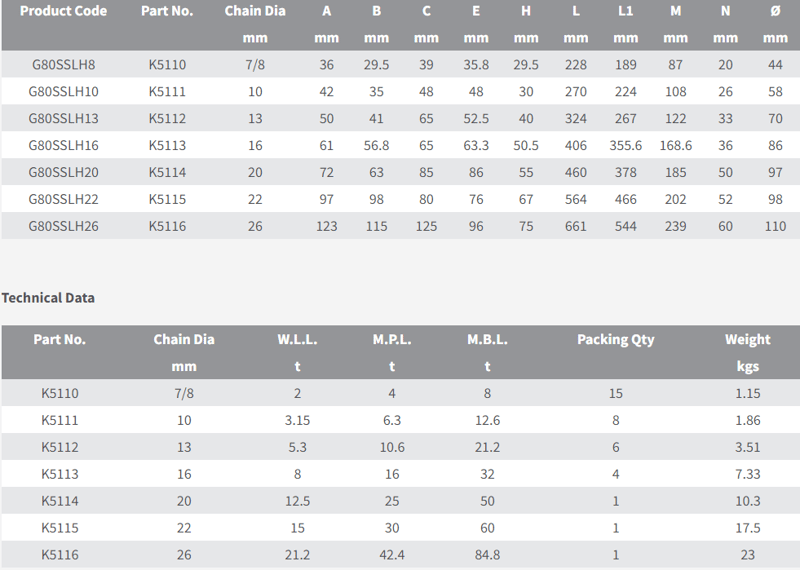Click the W.L.L. column header
800x570 pixels.
click(x=297, y=340)
